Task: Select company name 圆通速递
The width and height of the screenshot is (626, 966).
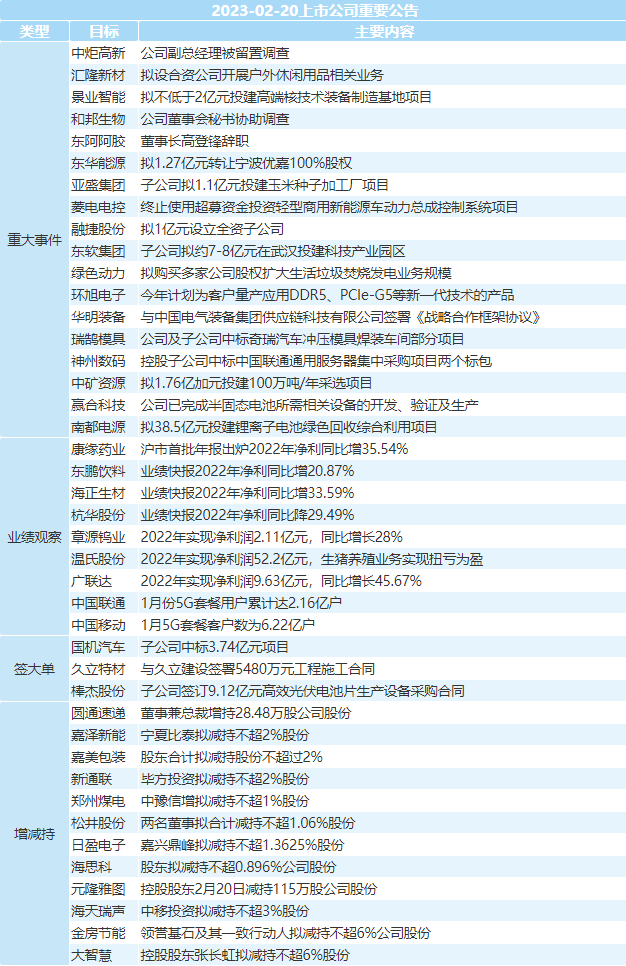Action: [98, 713]
